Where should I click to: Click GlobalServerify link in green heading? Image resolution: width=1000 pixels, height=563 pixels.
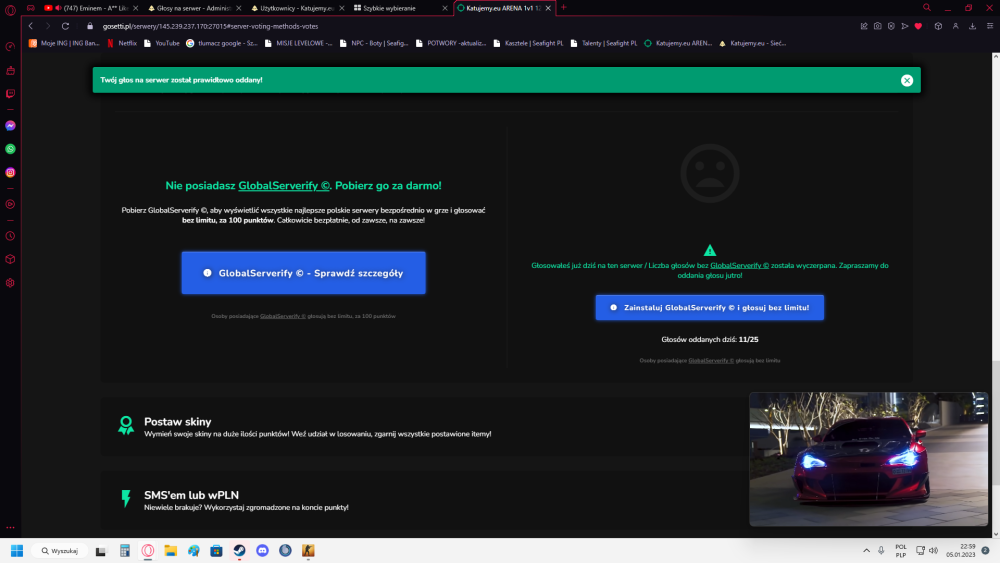[284, 186]
